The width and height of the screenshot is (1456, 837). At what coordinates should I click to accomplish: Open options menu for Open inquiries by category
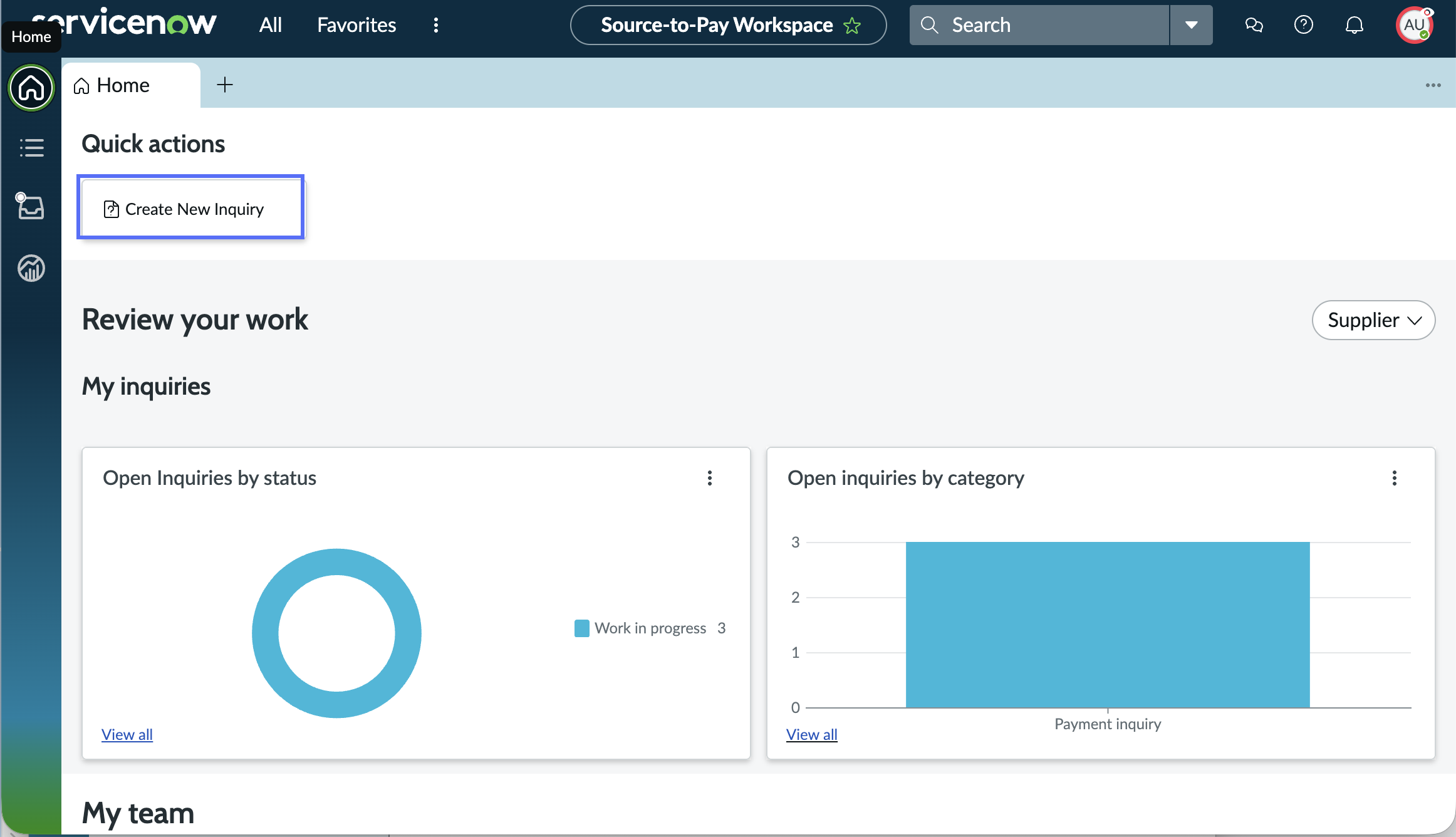tap(1395, 478)
